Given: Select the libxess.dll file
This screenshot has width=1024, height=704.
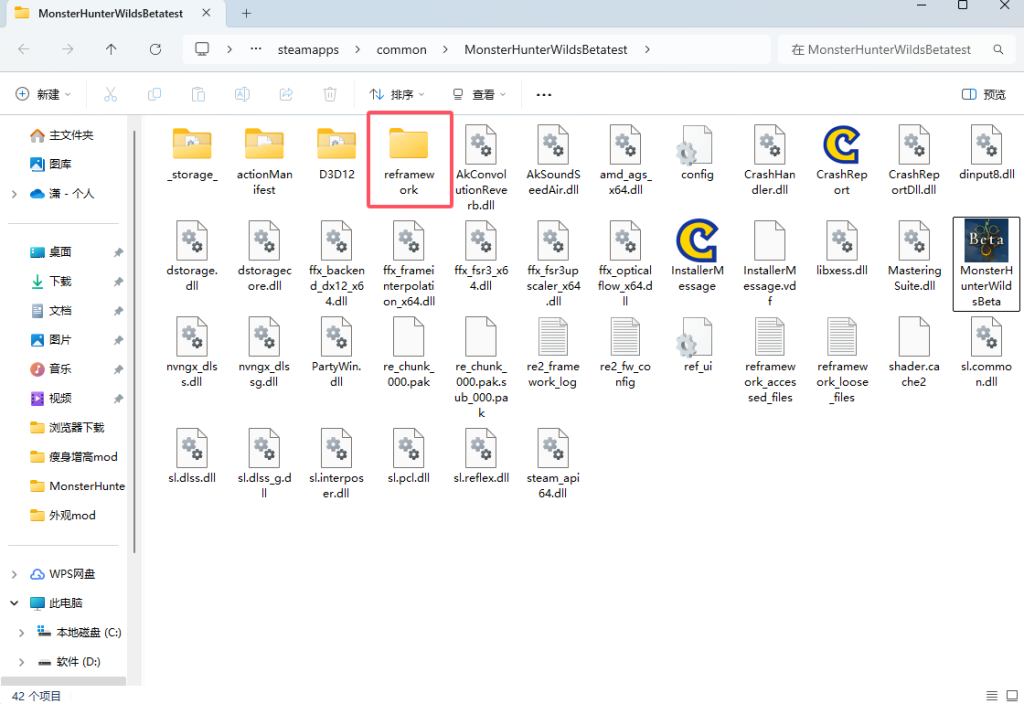Looking at the screenshot, I should [x=841, y=249].
